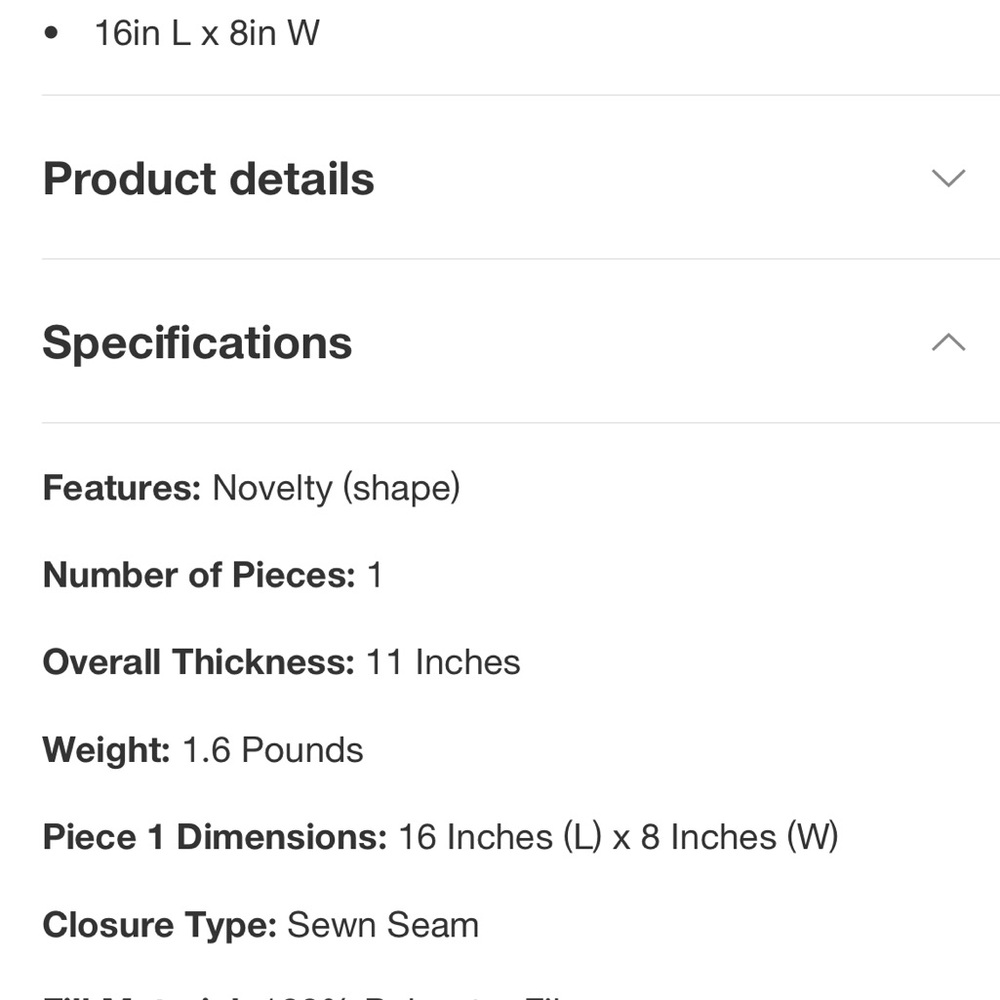Tap the Specifications heading

coord(197,343)
